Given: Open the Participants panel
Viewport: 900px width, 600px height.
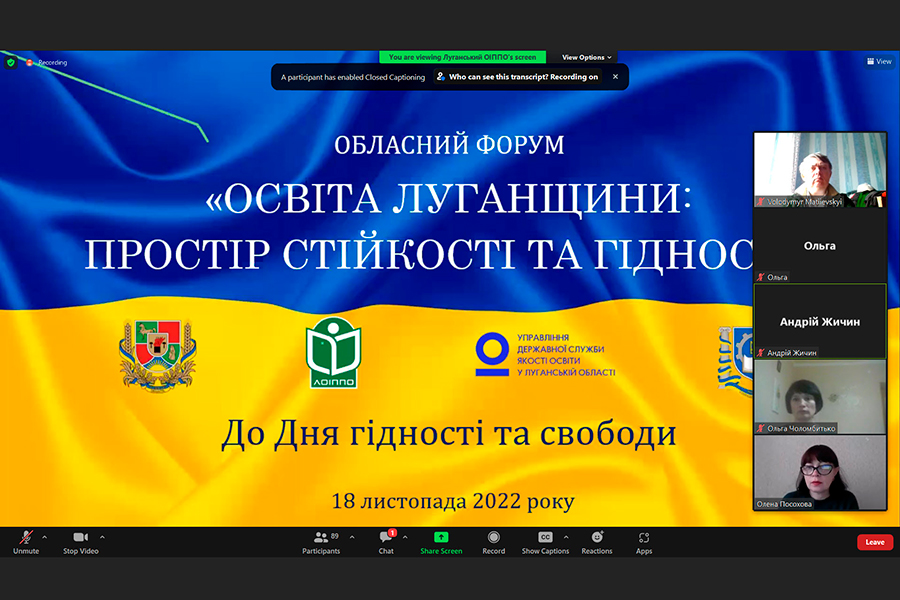Looking at the screenshot, I should click(x=321, y=543).
